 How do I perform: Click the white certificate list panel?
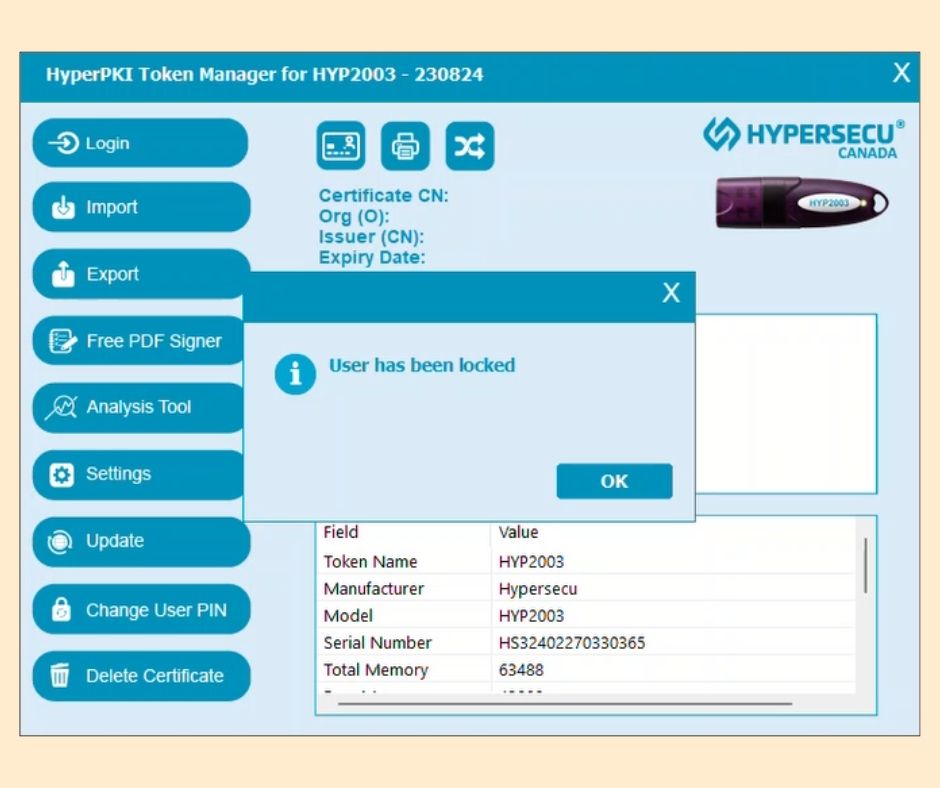(x=786, y=404)
